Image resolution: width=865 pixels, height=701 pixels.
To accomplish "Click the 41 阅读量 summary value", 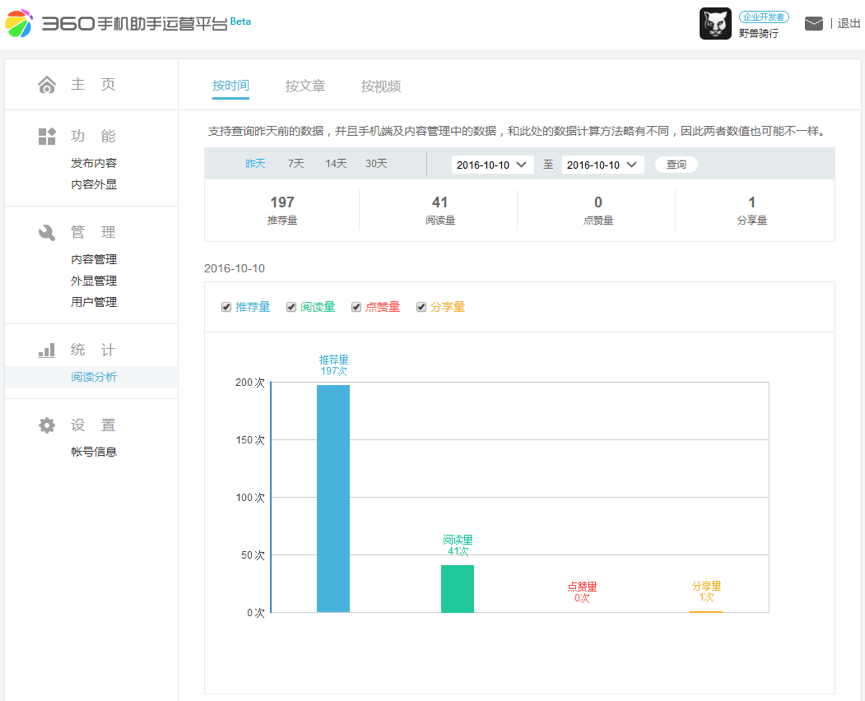I will (x=440, y=202).
